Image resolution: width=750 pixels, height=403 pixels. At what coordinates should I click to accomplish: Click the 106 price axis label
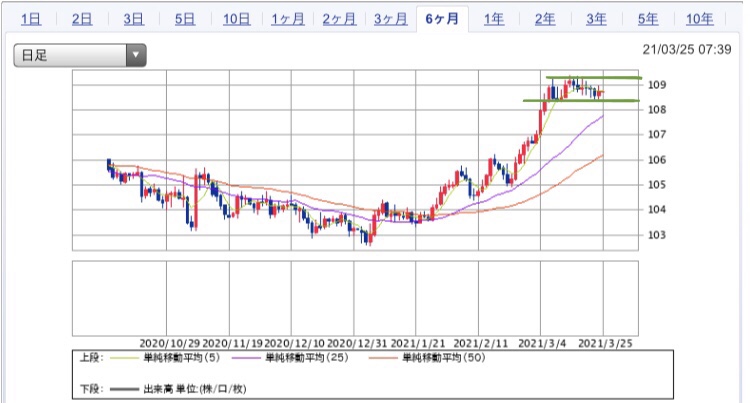pos(657,160)
